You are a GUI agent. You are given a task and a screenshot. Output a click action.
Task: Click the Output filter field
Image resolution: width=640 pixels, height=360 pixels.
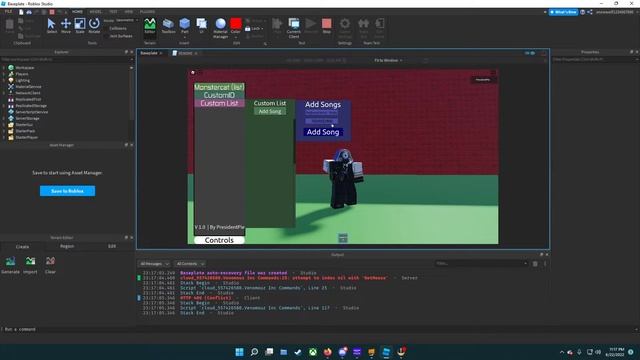pos(482,264)
